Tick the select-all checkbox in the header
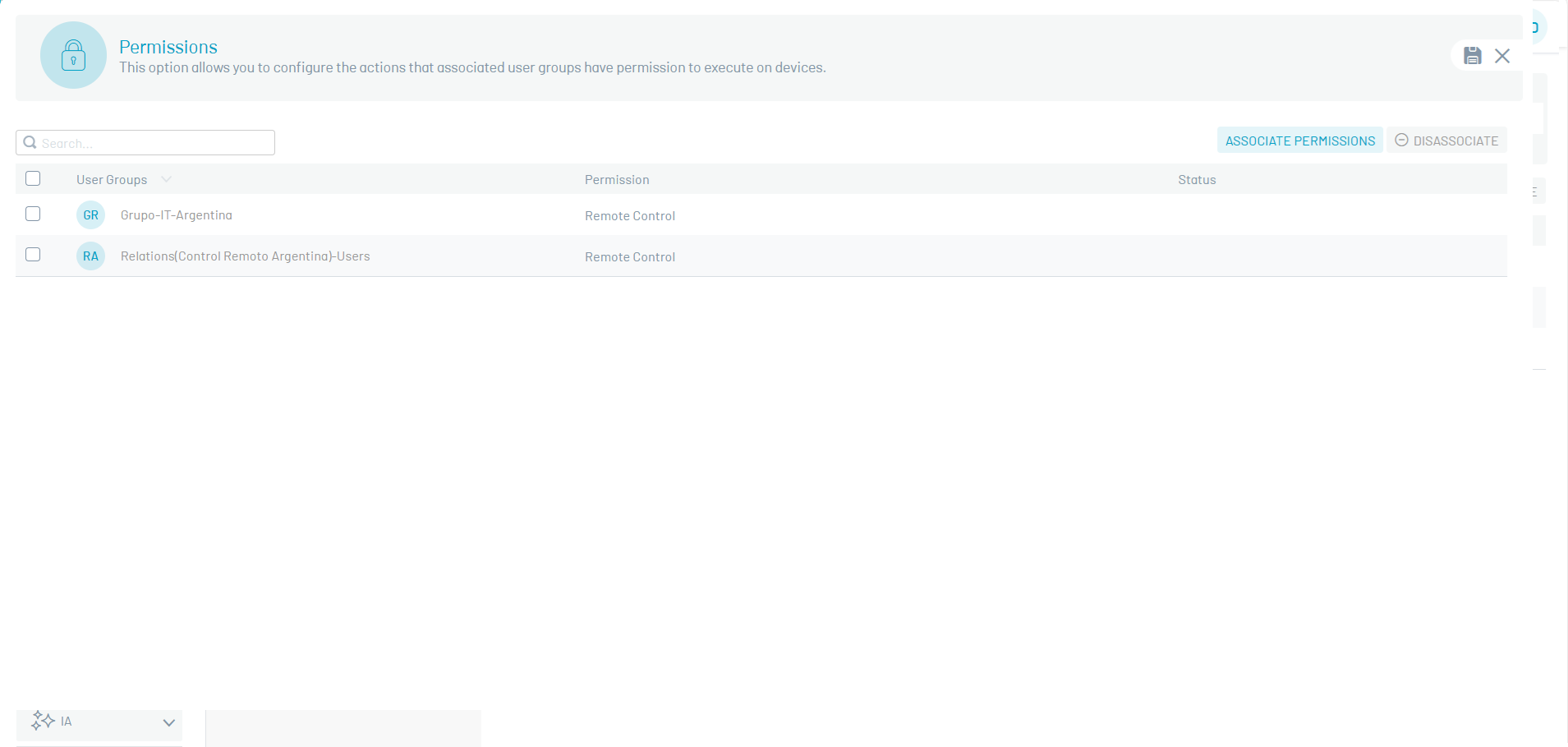 [x=33, y=178]
